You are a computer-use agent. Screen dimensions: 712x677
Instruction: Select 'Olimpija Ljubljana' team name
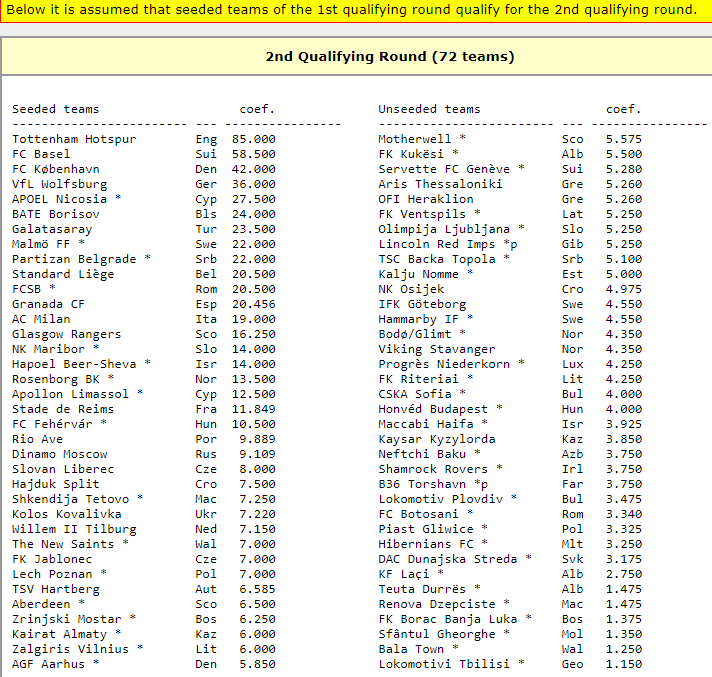point(444,229)
